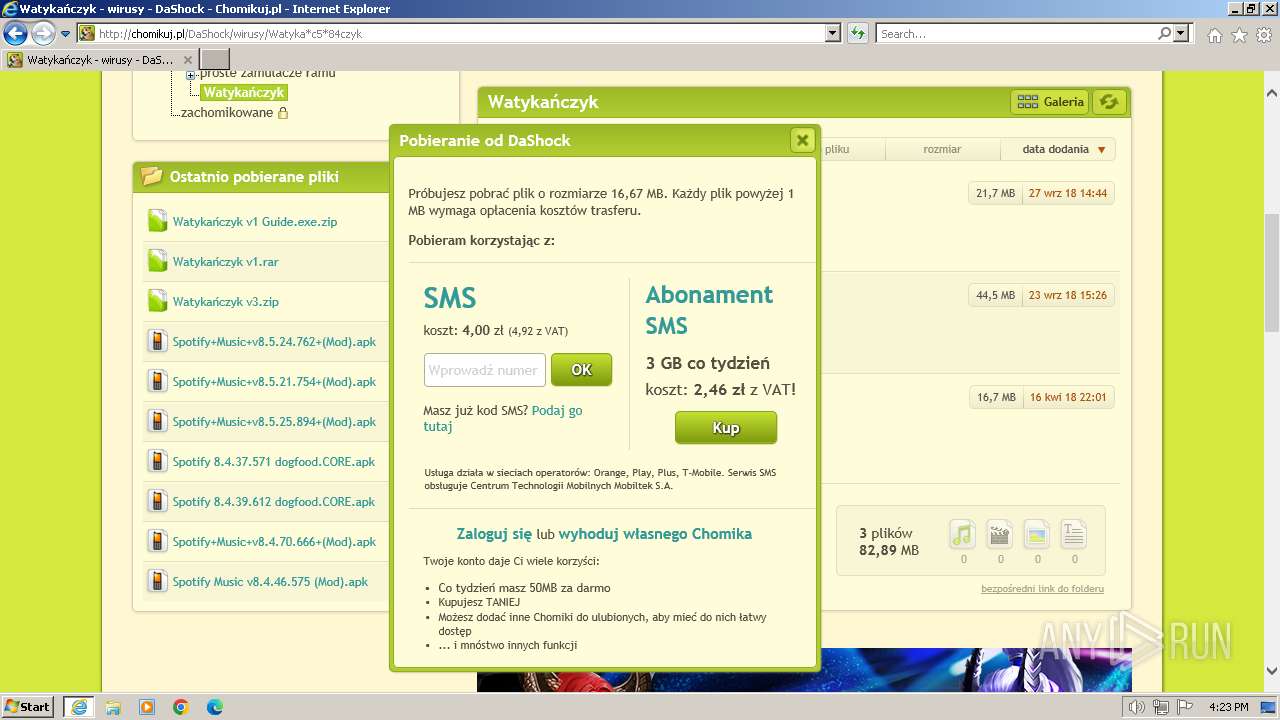1280x720 pixels.
Task: Go back with the browser Back button
Action: point(15,33)
